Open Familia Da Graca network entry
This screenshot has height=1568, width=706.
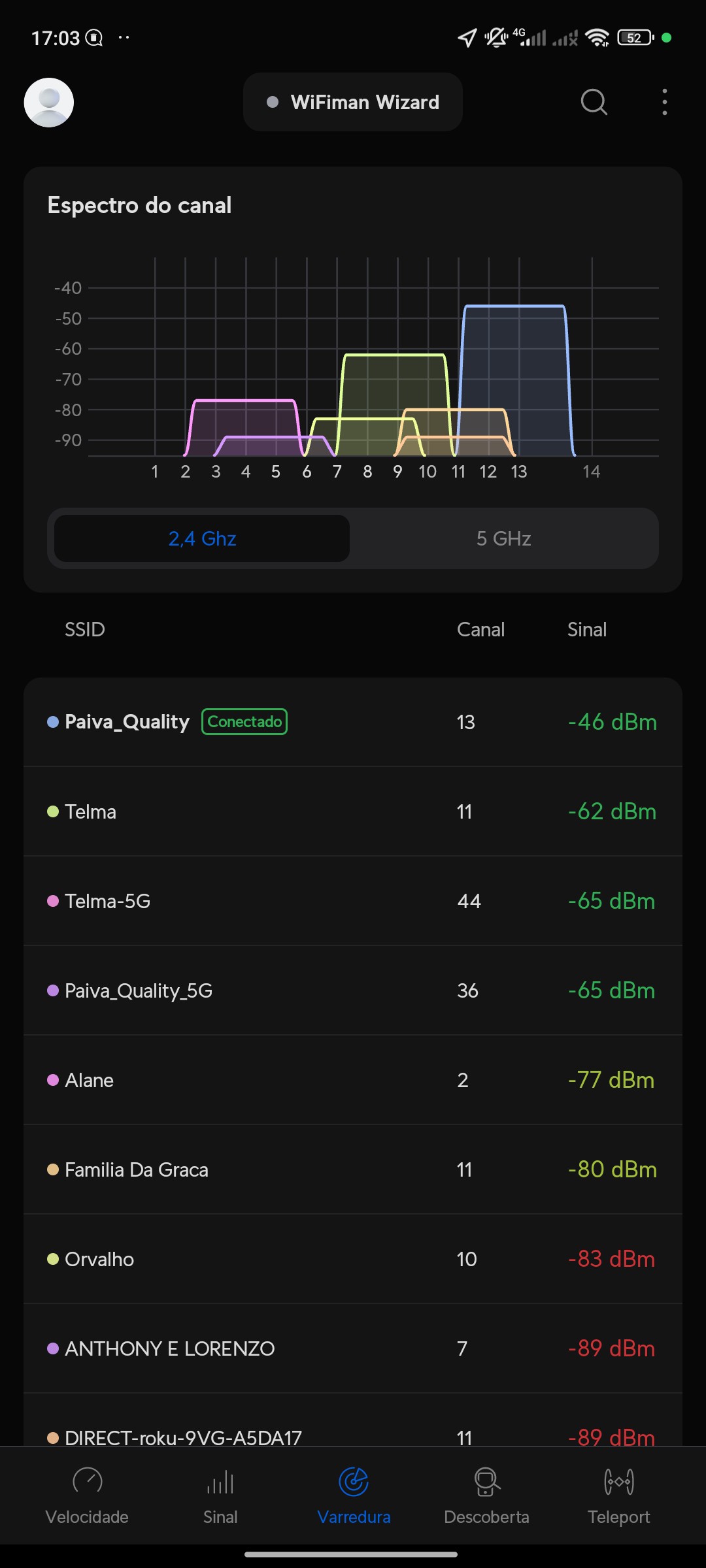[353, 1169]
